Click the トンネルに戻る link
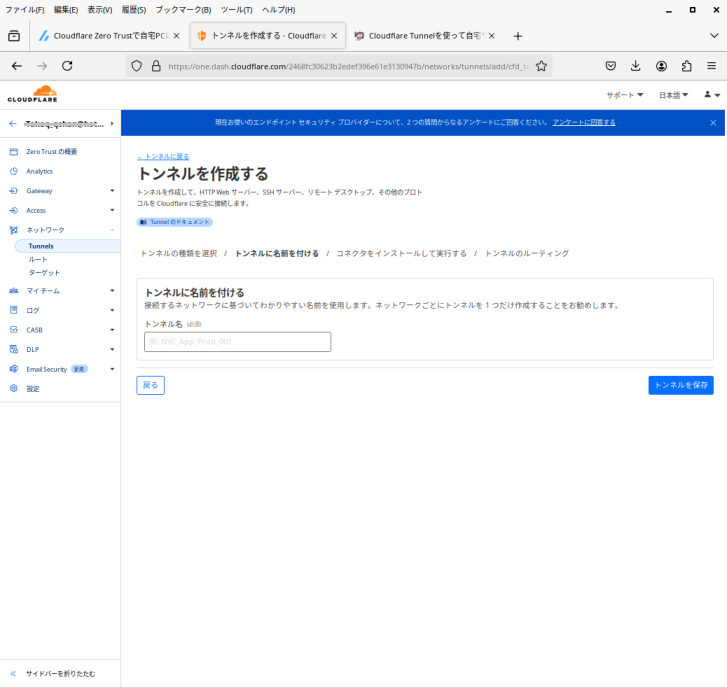This screenshot has width=727, height=688. (163, 157)
